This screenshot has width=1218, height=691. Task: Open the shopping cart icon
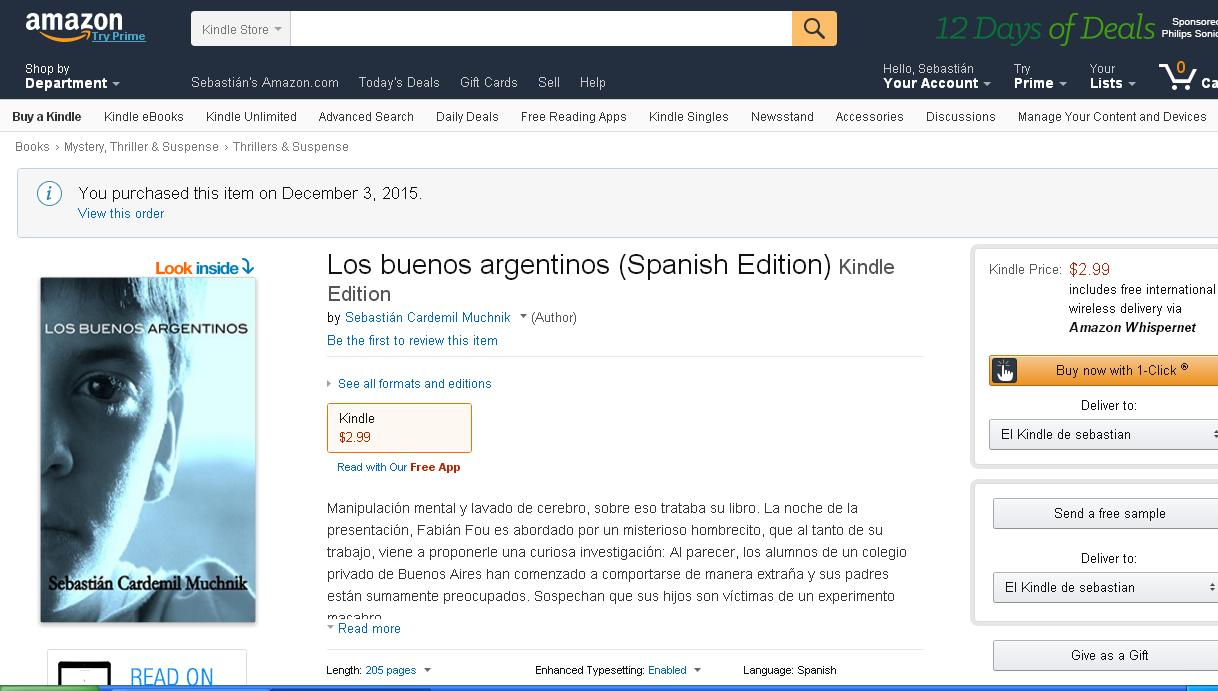1177,75
